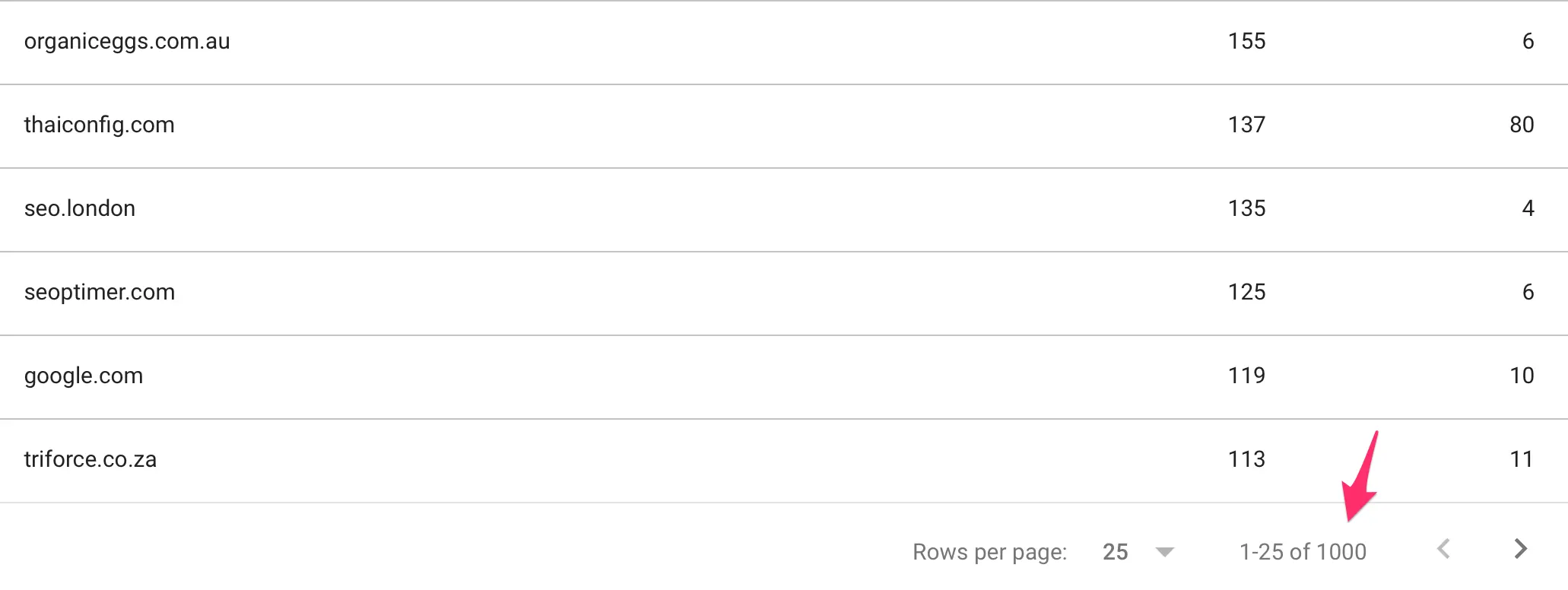Click the 113 count for triforce.co.za
Image resolution: width=1568 pixels, height=590 pixels.
click(x=1246, y=460)
